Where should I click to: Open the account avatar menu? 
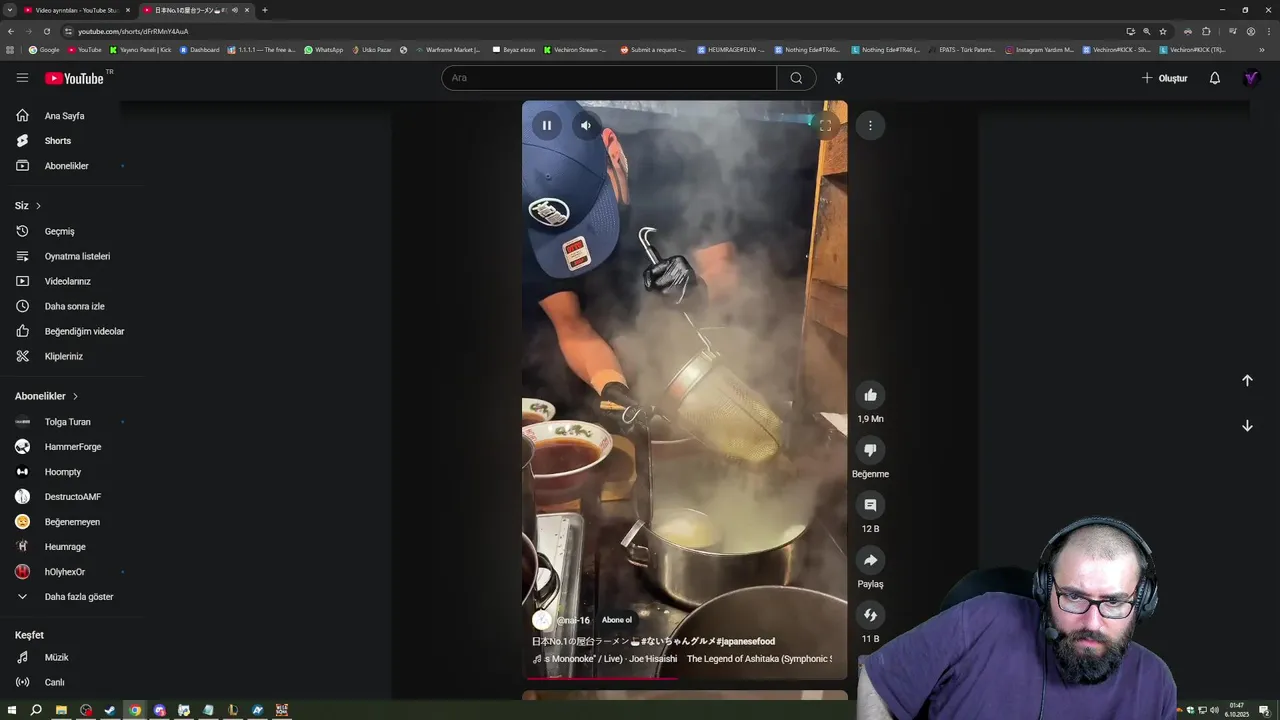click(1251, 78)
